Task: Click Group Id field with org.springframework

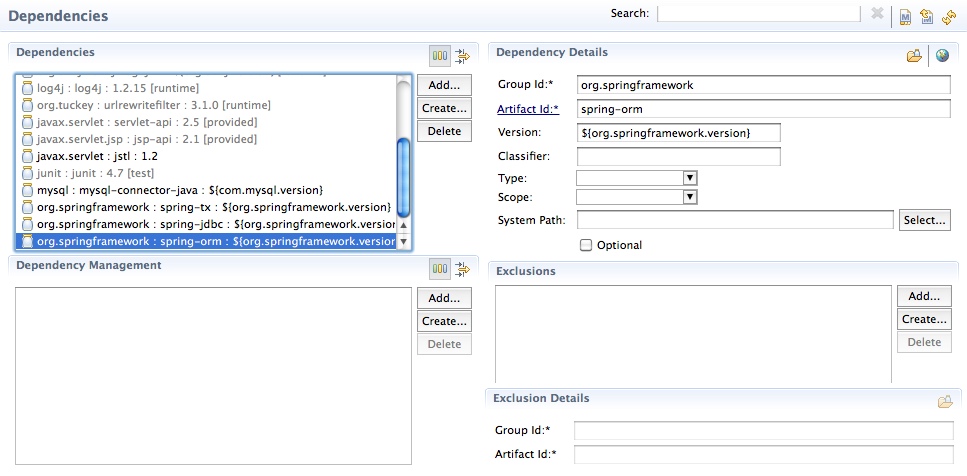Action: point(763,85)
